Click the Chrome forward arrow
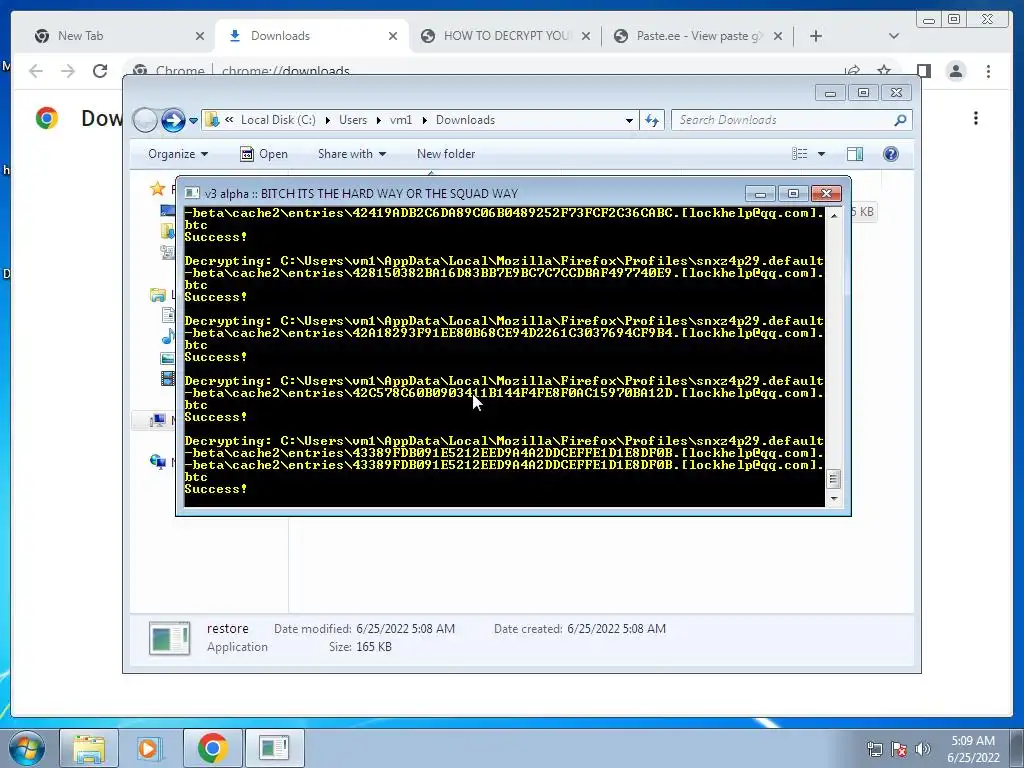 [x=68, y=71]
